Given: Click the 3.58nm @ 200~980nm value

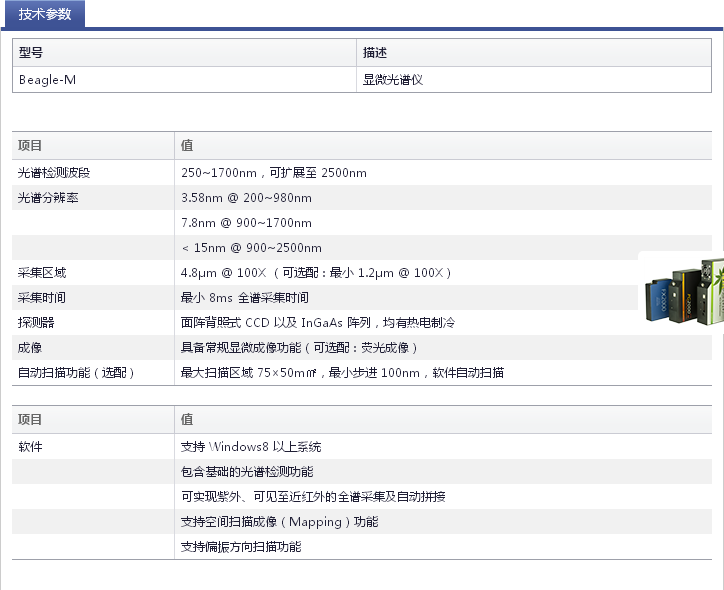Looking at the screenshot, I should point(246,198).
